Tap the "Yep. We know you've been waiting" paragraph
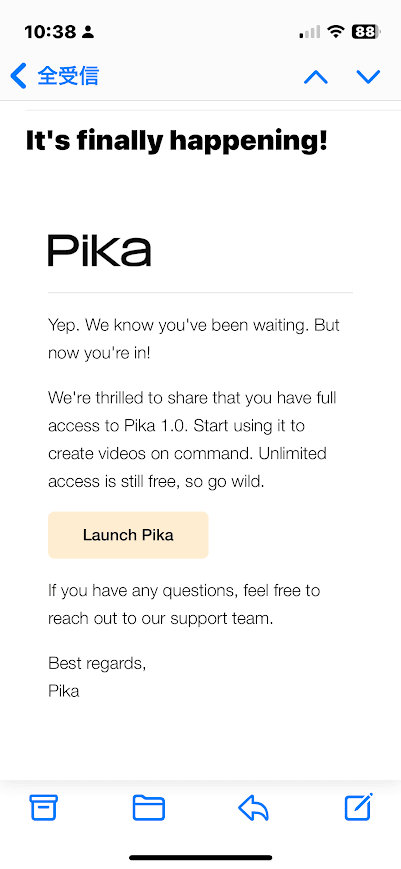 click(193, 339)
